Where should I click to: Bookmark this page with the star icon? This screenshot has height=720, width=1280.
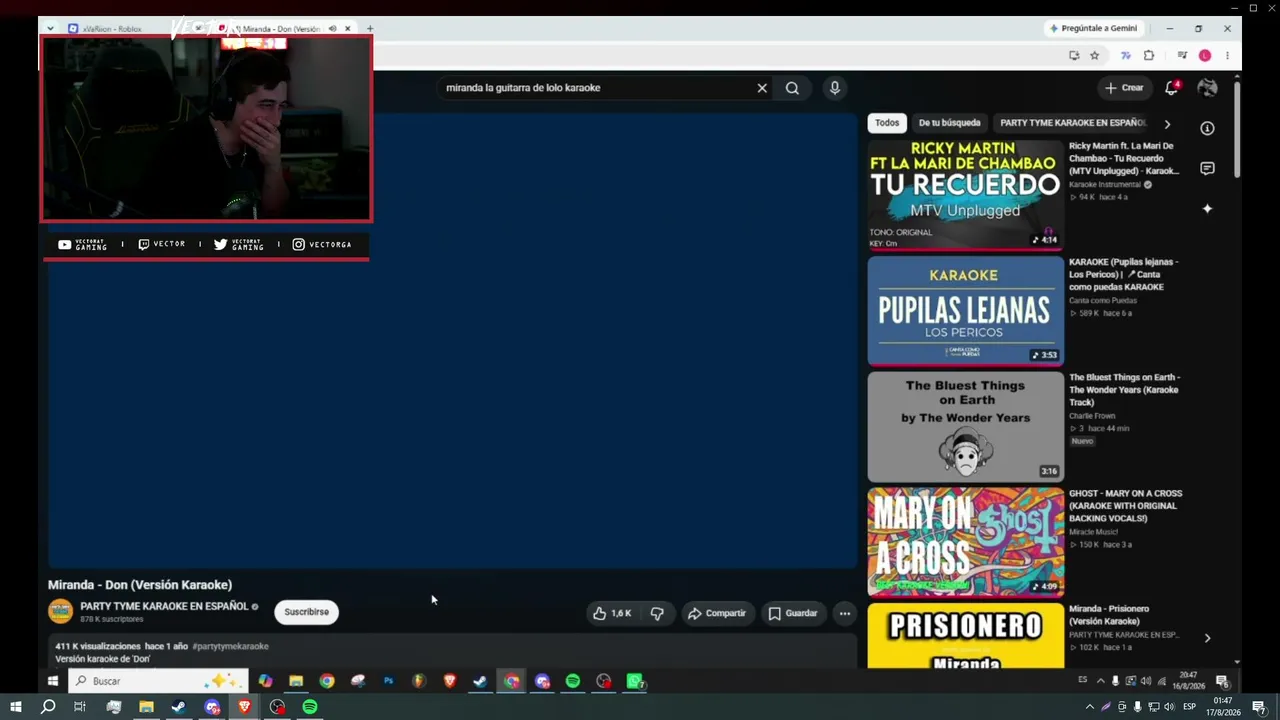pyautogui.click(x=1095, y=56)
